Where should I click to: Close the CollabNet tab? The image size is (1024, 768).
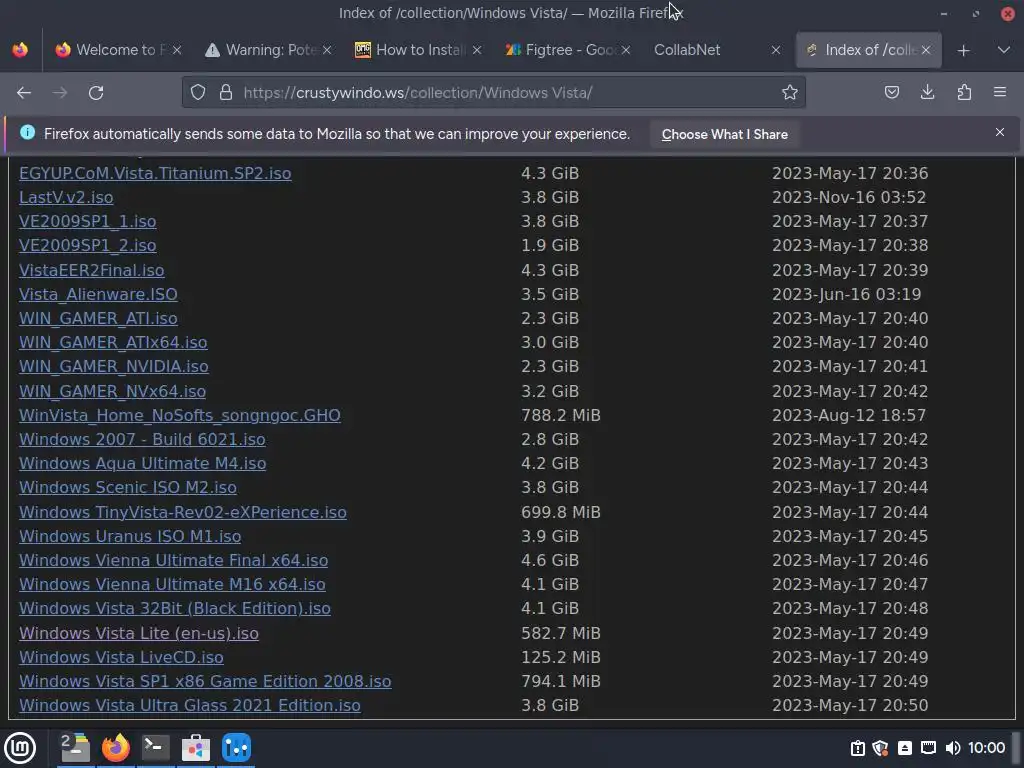tap(776, 50)
